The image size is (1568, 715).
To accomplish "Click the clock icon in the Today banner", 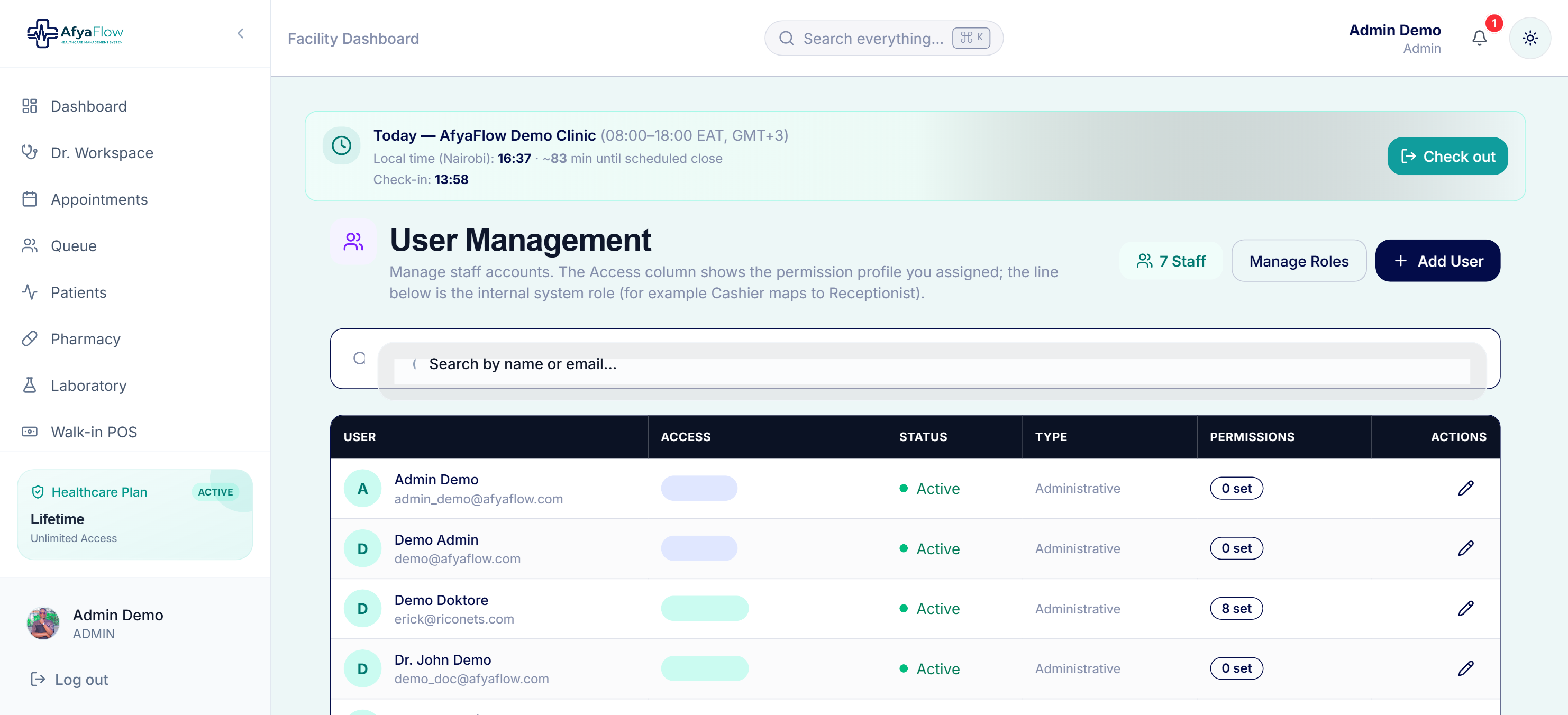I will tap(341, 145).
